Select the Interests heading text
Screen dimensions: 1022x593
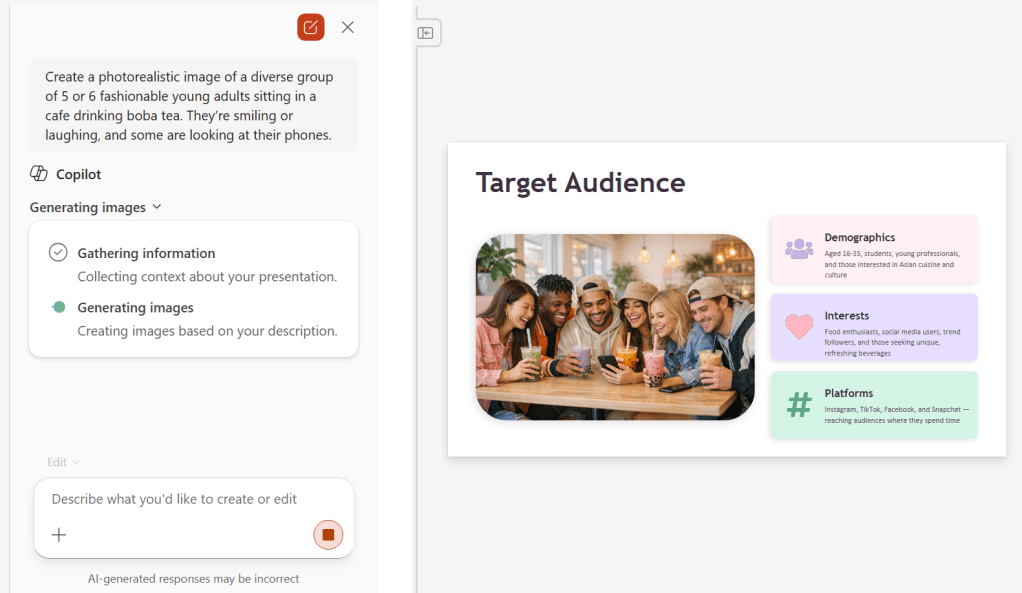pyautogui.click(x=847, y=315)
